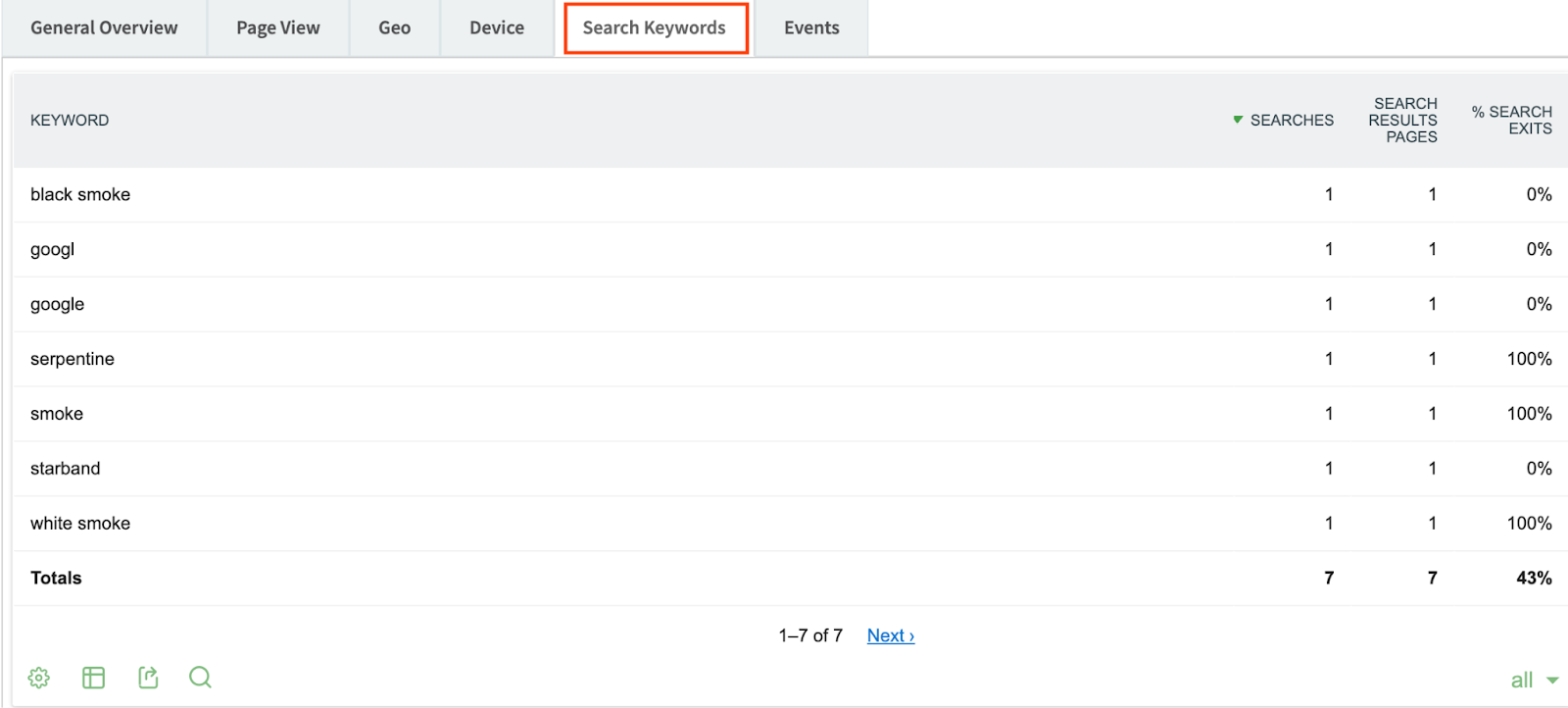
Task: Click the 'serpentine' keyword row
Action: 73,359
